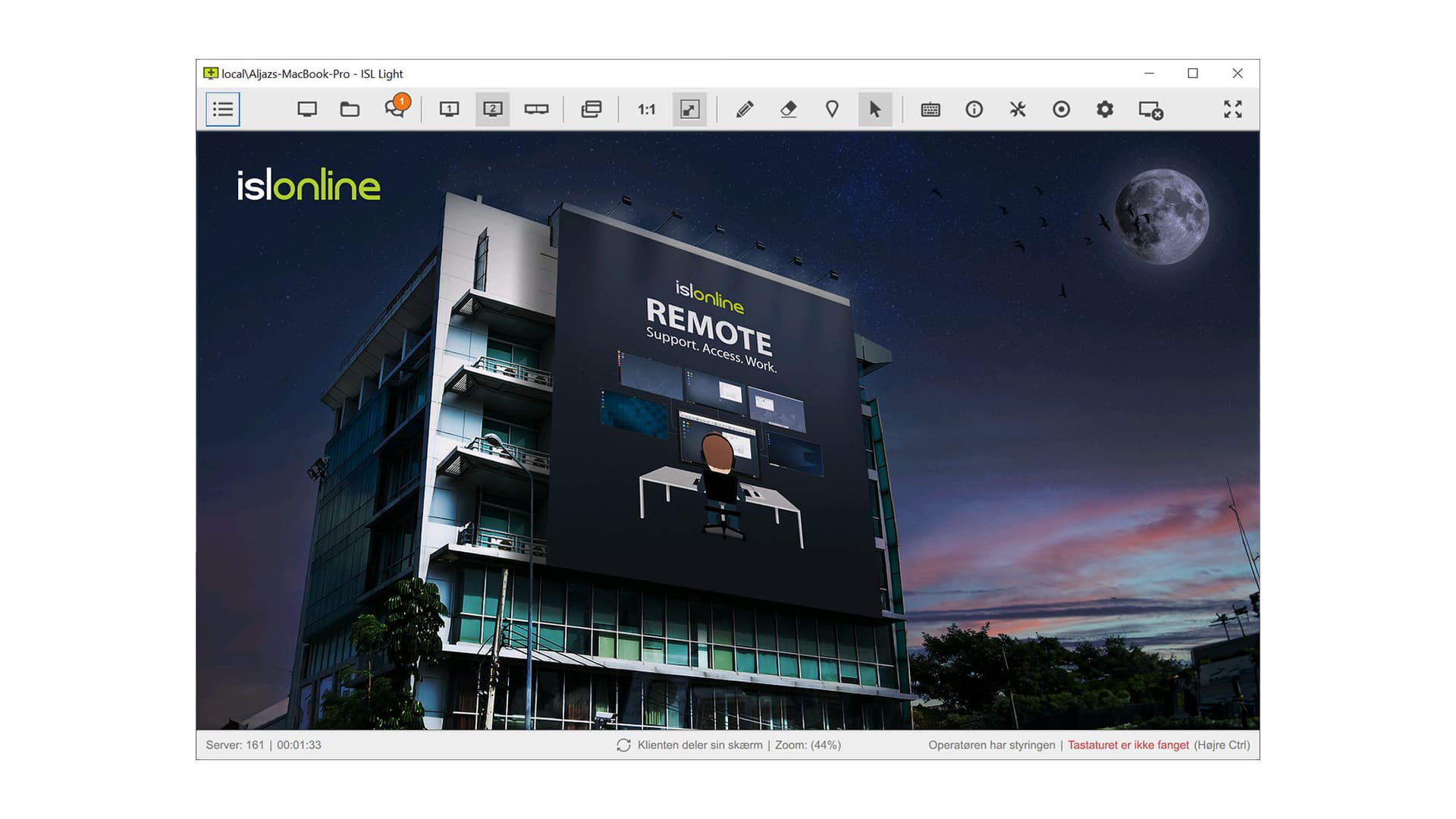This screenshot has width=1456, height=819.
Task: Click the 'Zoom: (44%)' status text
Action: [x=808, y=745]
